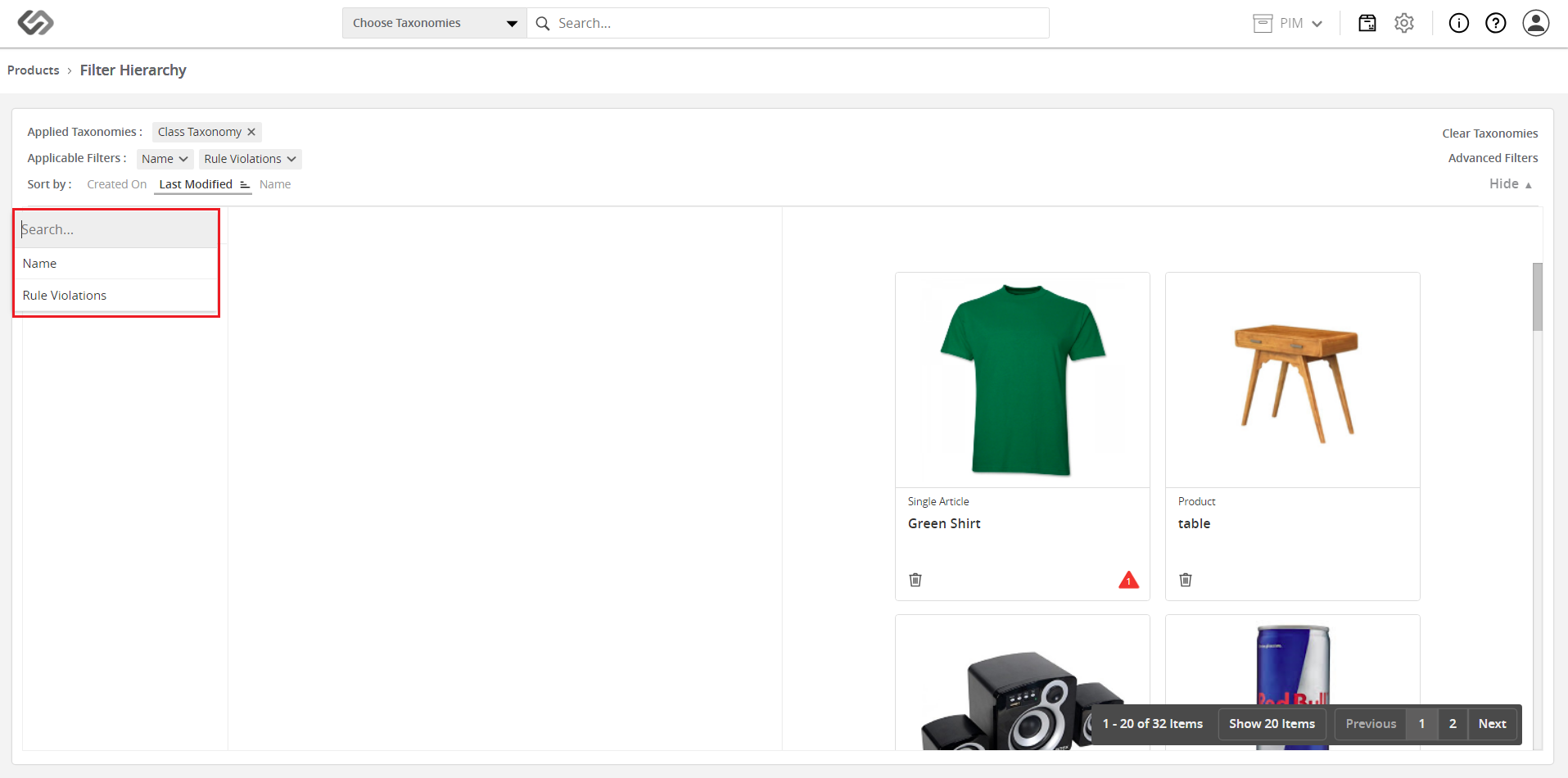Click the Green Shirt title text
The width and height of the screenshot is (1568, 778).
coord(944,523)
